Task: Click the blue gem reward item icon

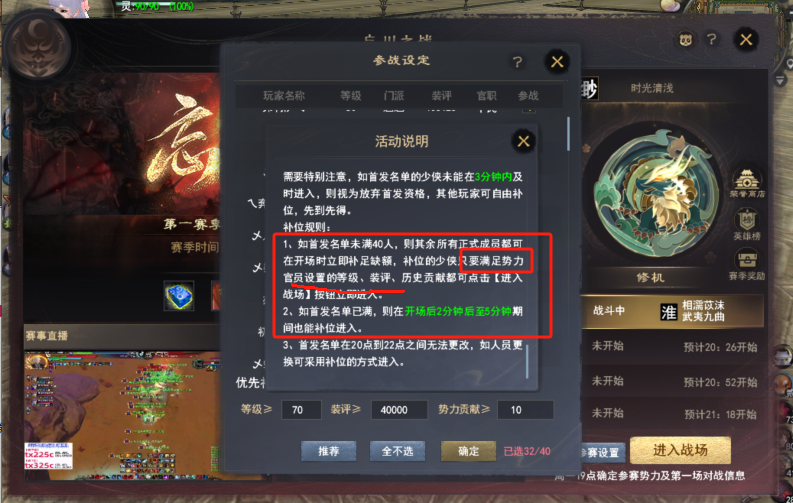Action: [179, 296]
